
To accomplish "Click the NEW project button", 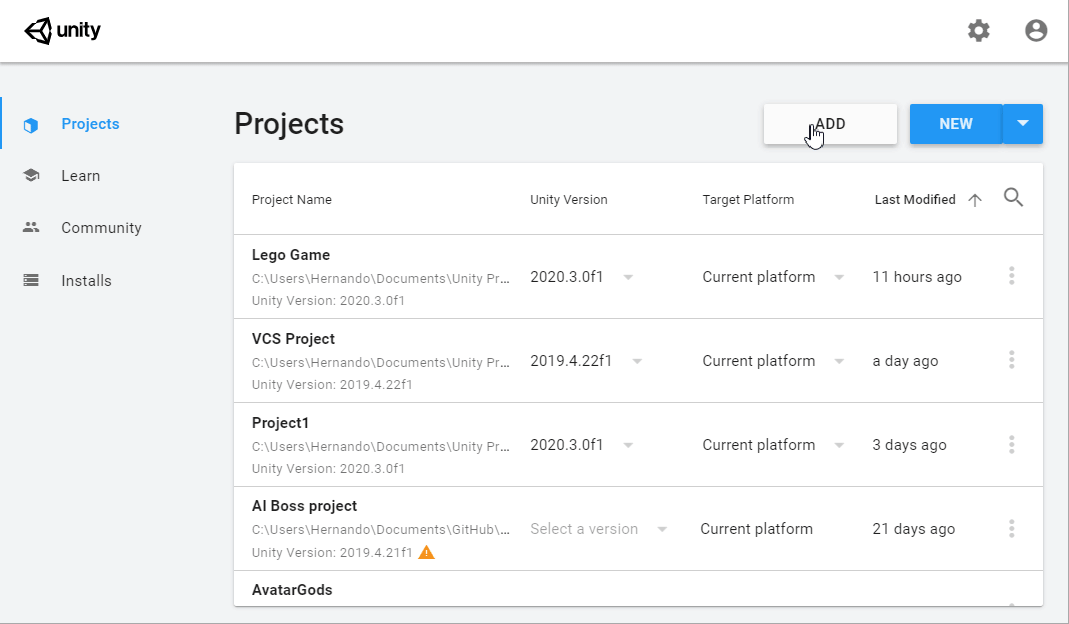I will [x=956, y=124].
